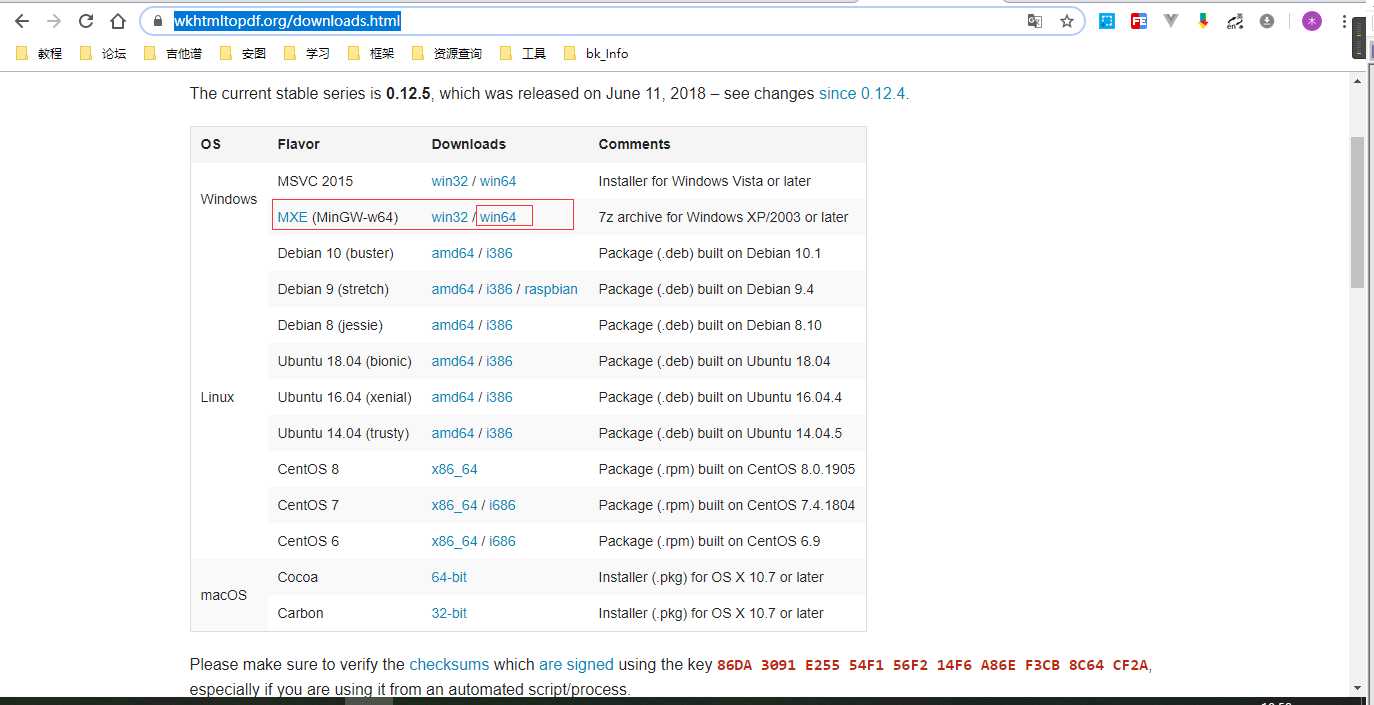
Task: Bookmark this page with the star
Action: (1067, 21)
